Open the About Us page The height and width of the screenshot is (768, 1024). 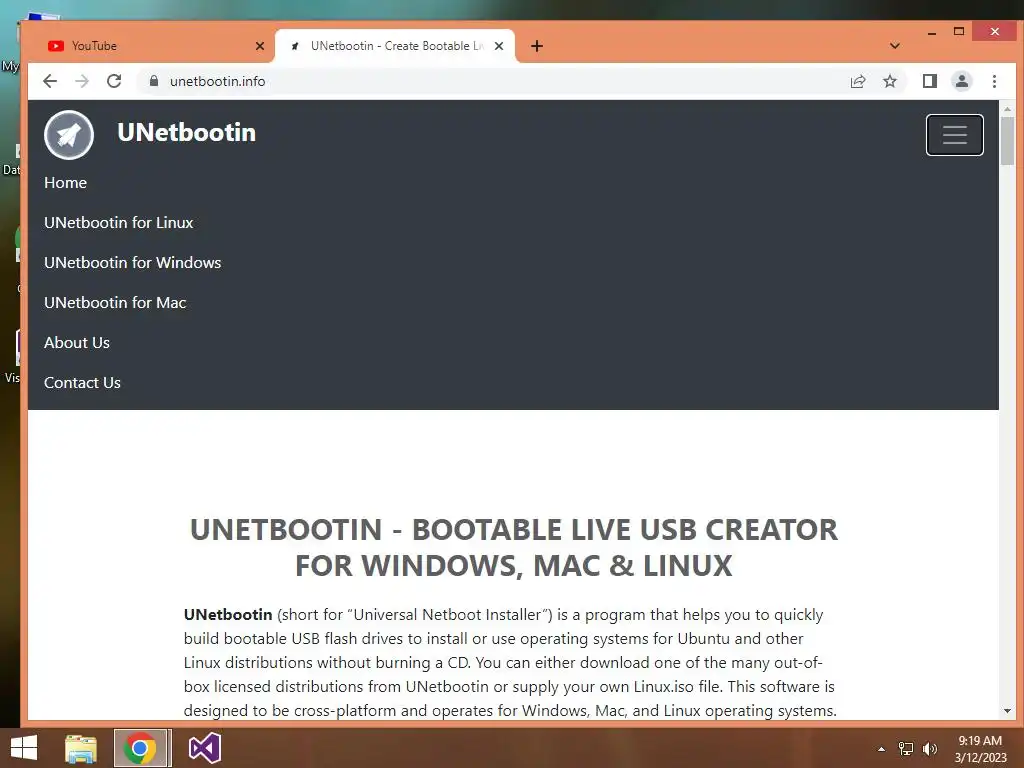click(77, 342)
